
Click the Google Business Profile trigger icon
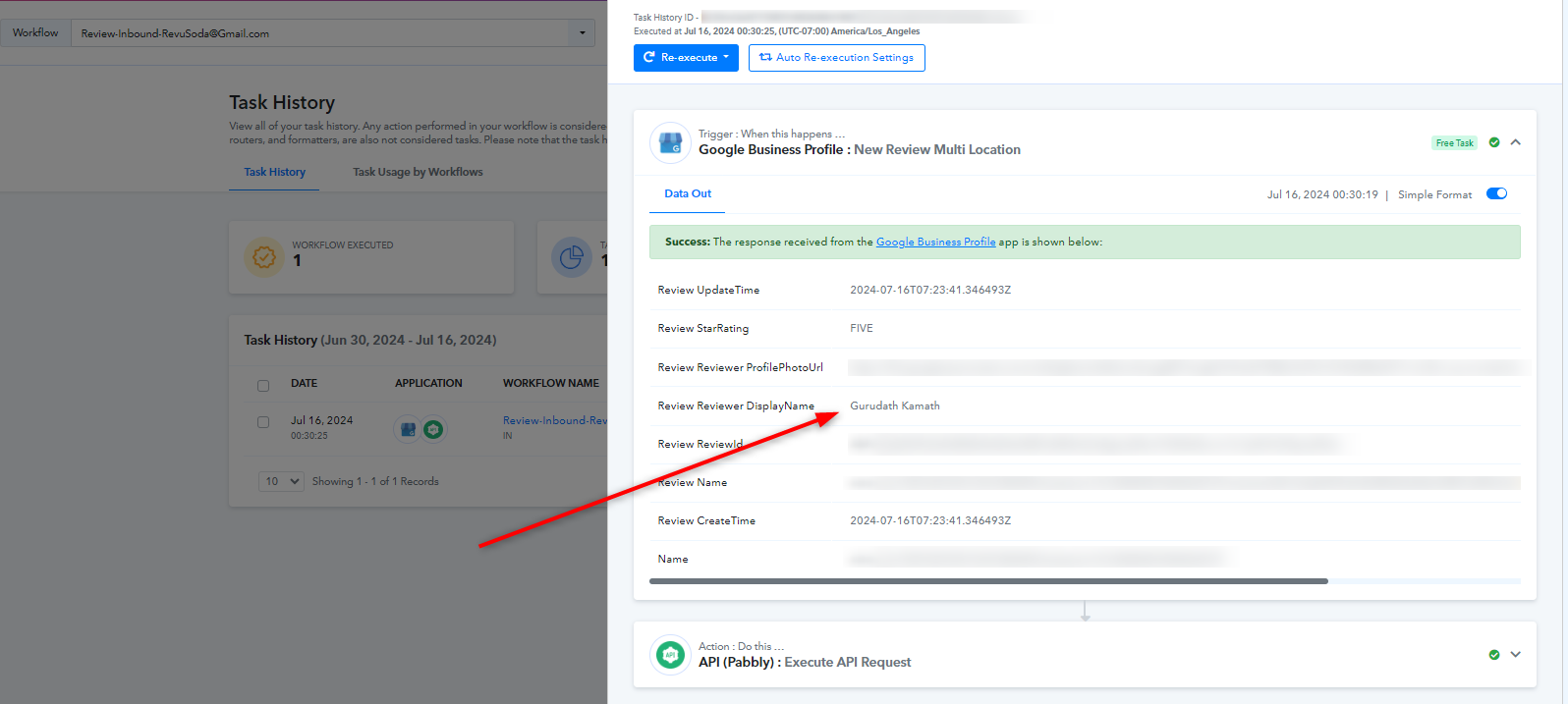pos(670,143)
